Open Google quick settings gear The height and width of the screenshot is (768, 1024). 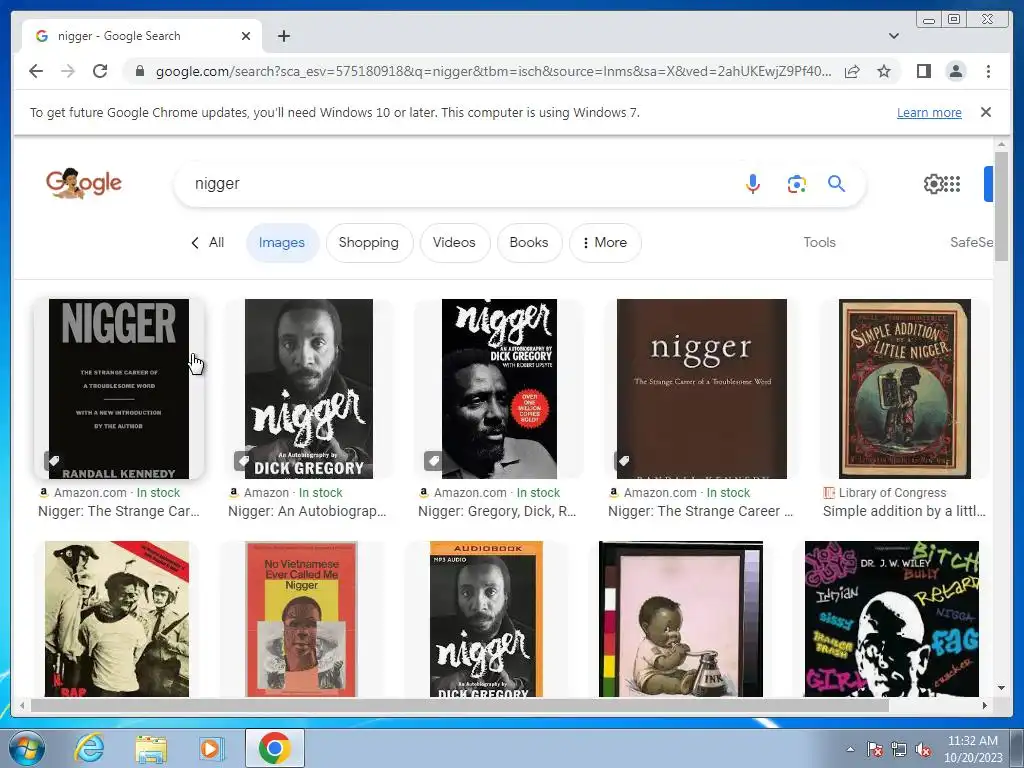[933, 184]
